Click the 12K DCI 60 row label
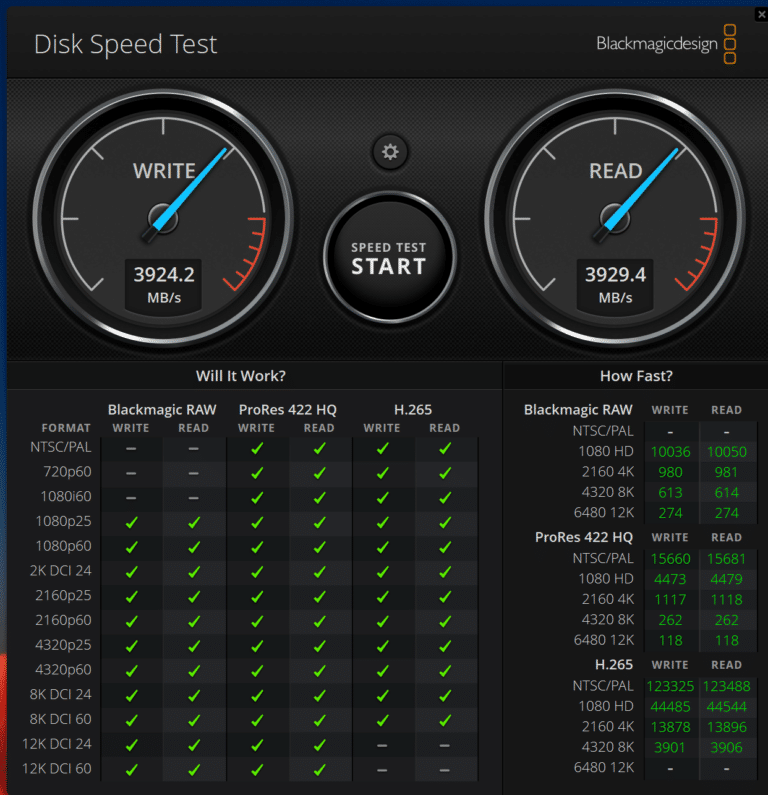Screen dimensions: 768x795 click(57, 769)
